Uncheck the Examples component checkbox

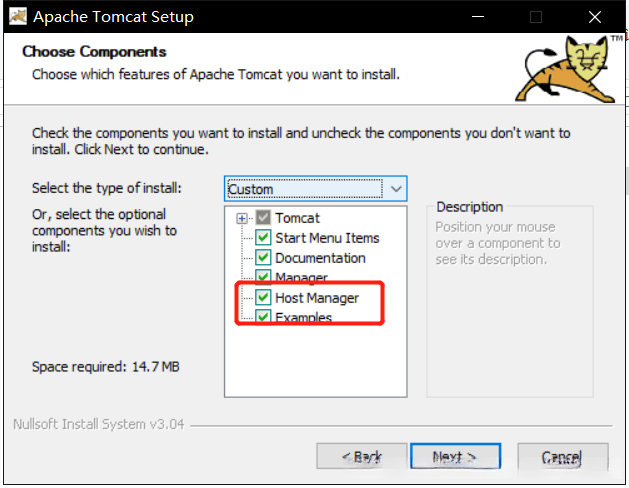coord(263,317)
